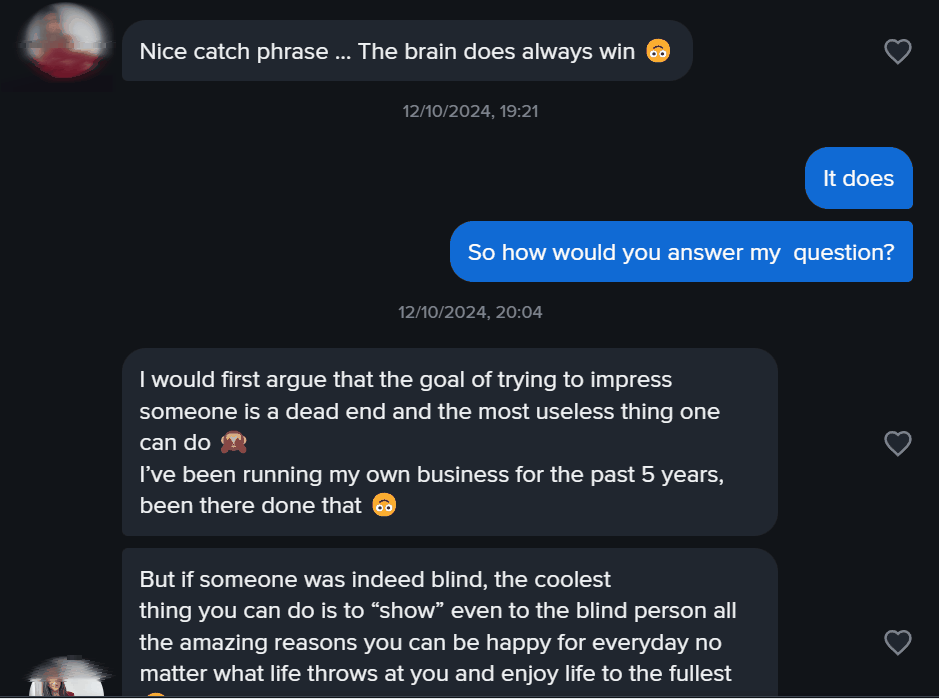Click the "But if someone was indeed blind" line

coord(375,580)
